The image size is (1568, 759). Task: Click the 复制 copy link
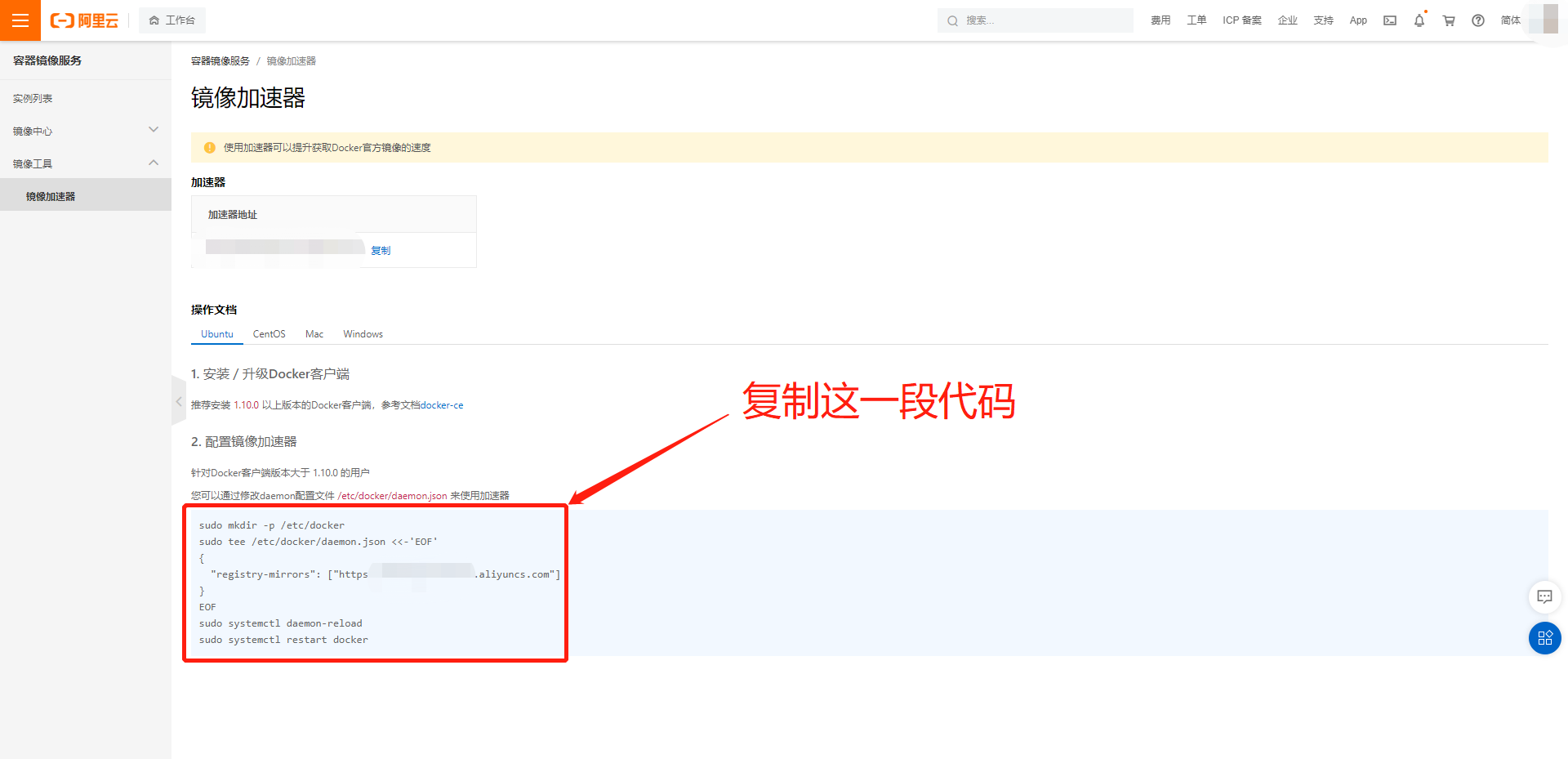[x=381, y=251]
